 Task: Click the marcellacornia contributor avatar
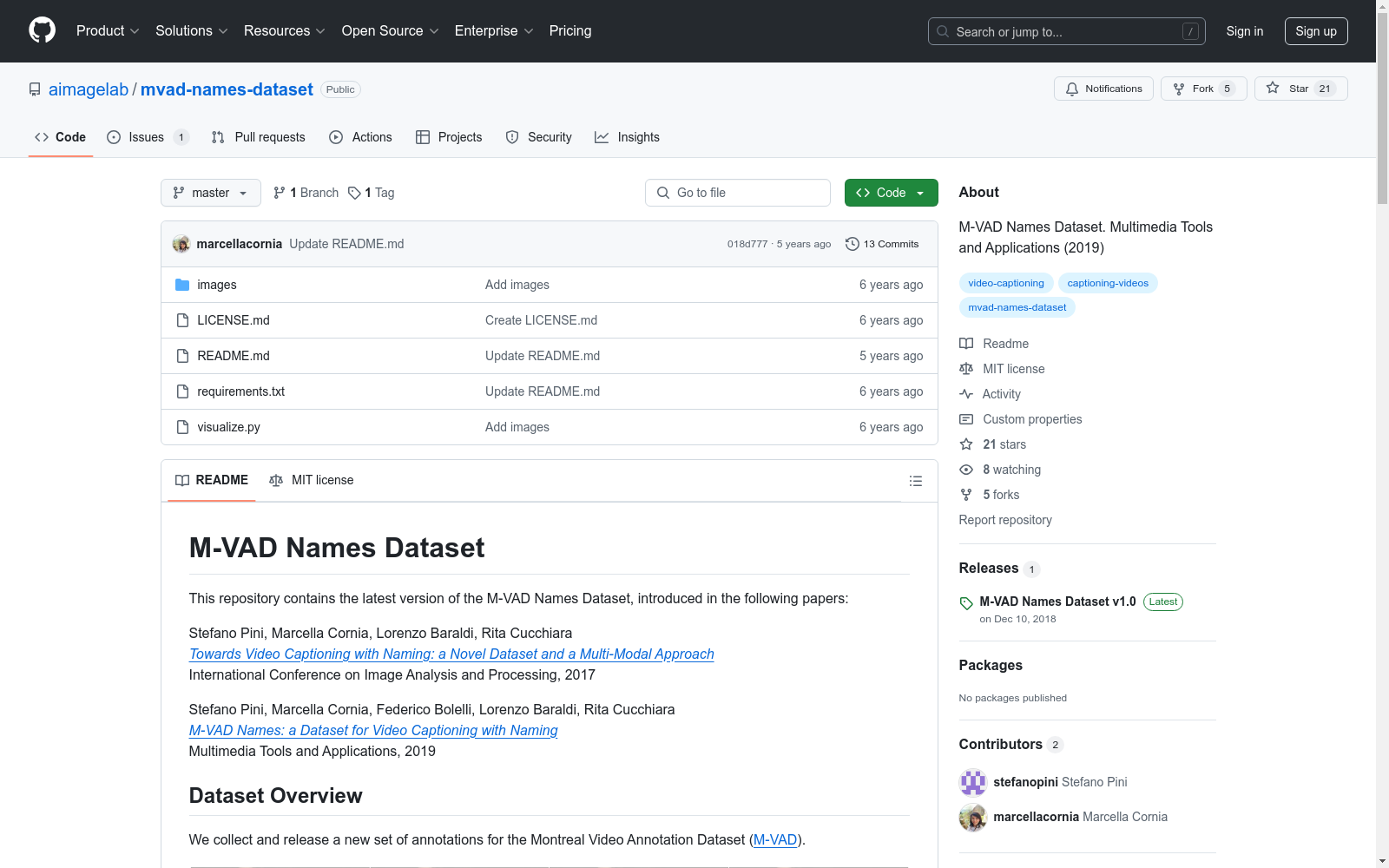pos(973,817)
